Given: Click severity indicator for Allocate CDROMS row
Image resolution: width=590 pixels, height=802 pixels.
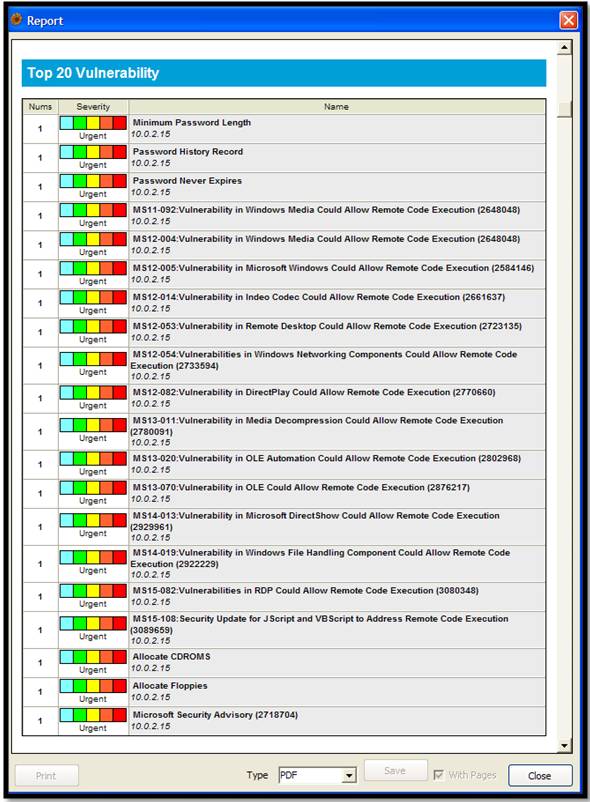Looking at the screenshot, I should coord(93,657).
